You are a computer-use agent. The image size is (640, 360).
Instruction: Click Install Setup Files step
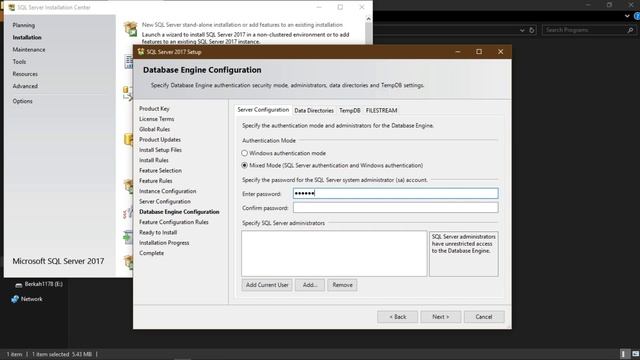coord(160,150)
